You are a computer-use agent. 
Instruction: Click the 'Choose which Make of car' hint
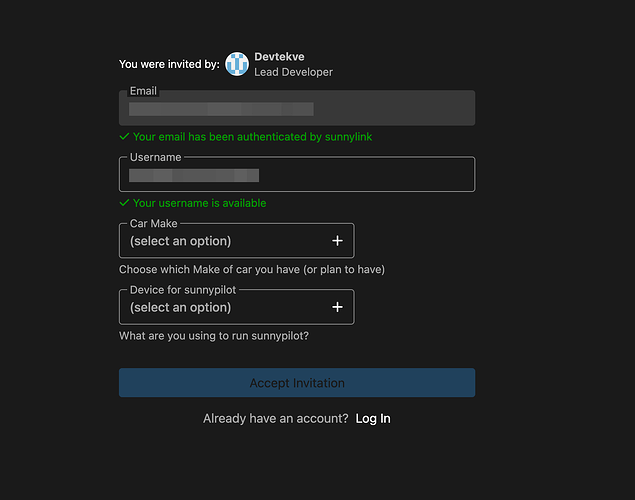coord(252,270)
